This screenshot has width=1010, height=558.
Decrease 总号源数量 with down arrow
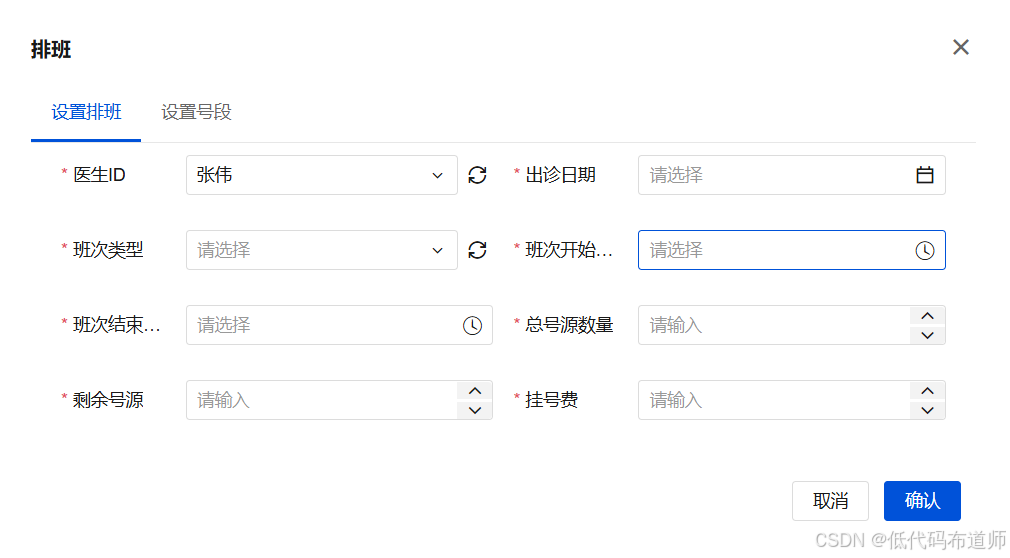[928, 335]
